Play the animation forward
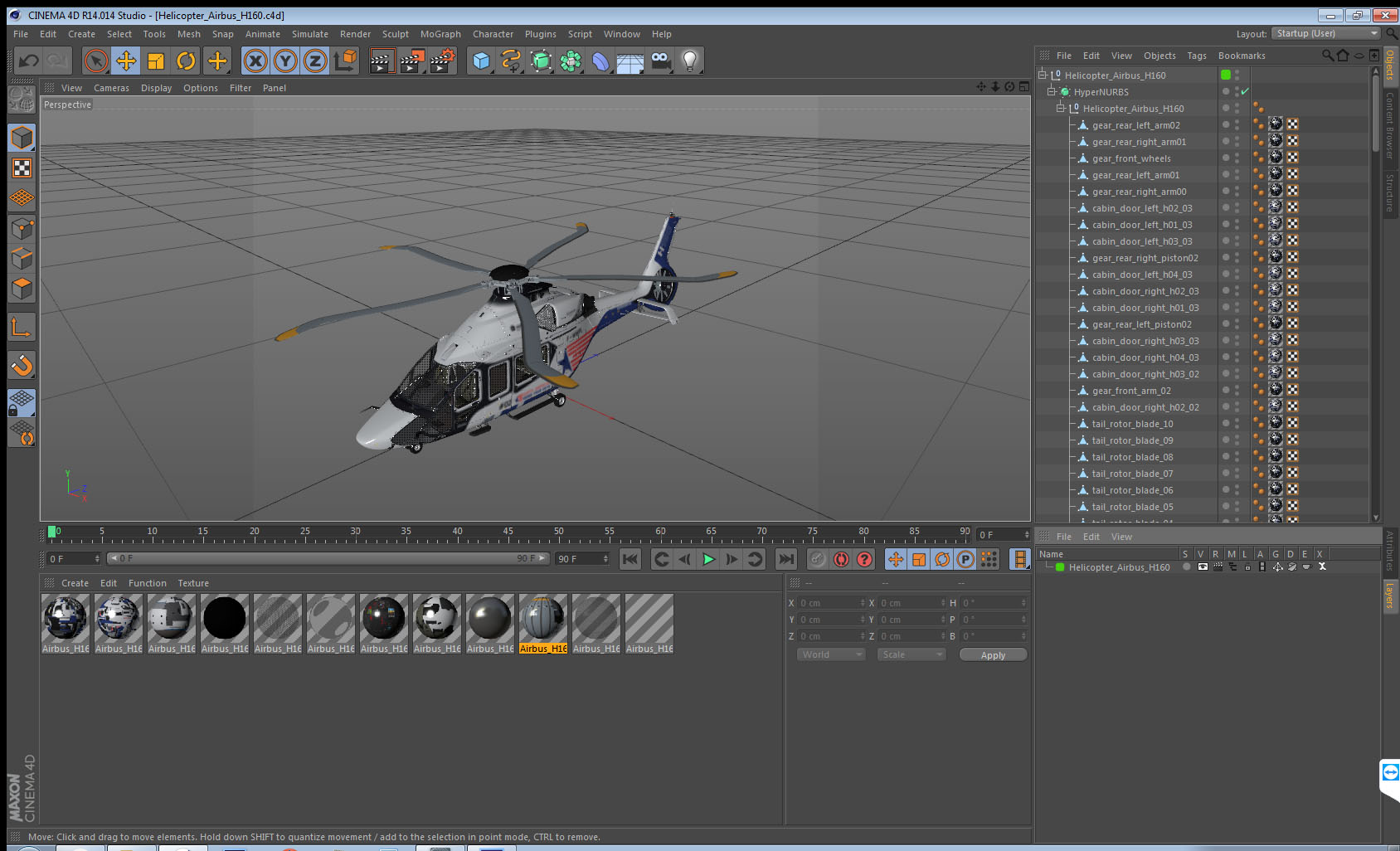The height and width of the screenshot is (851, 1400). coord(708,559)
